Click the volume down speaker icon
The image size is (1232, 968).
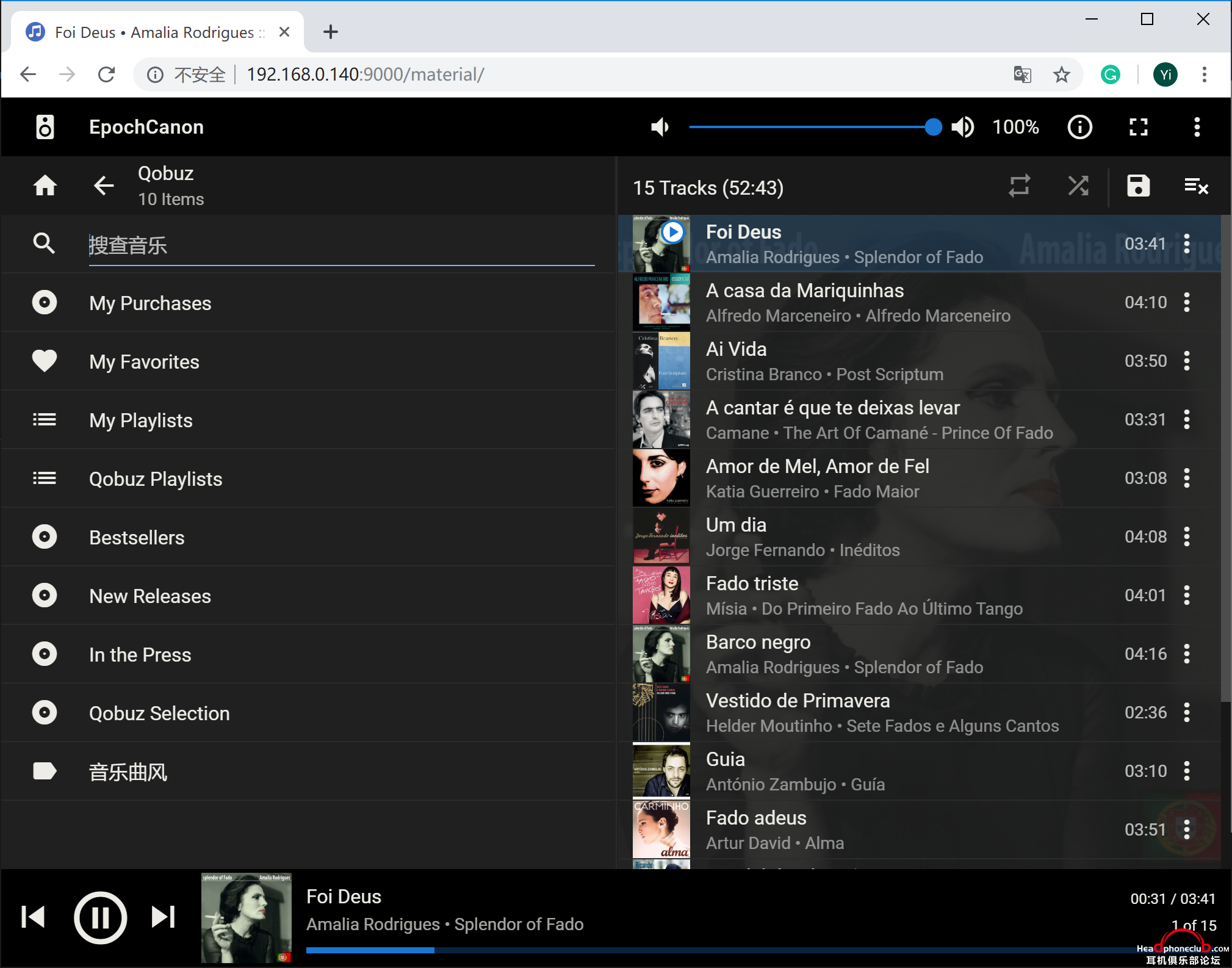(660, 127)
